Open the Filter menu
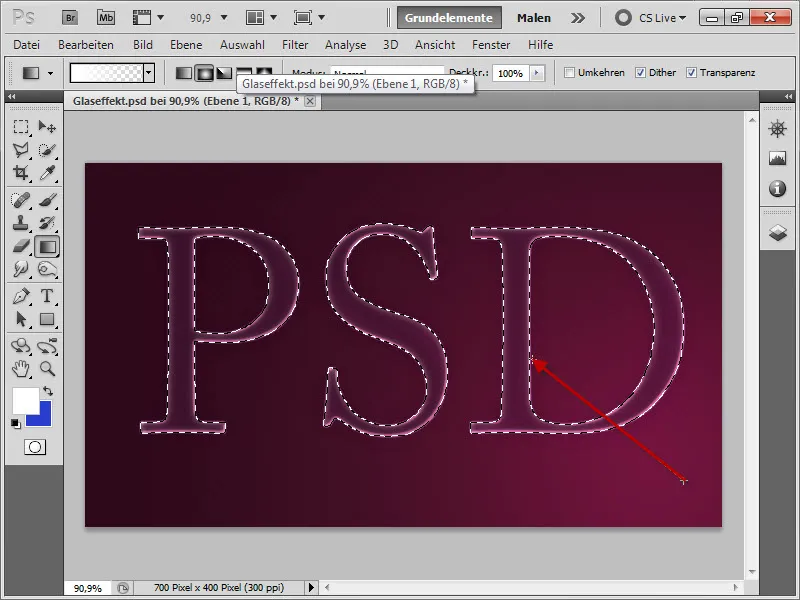The height and width of the screenshot is (600, 800). pos(295,45)
